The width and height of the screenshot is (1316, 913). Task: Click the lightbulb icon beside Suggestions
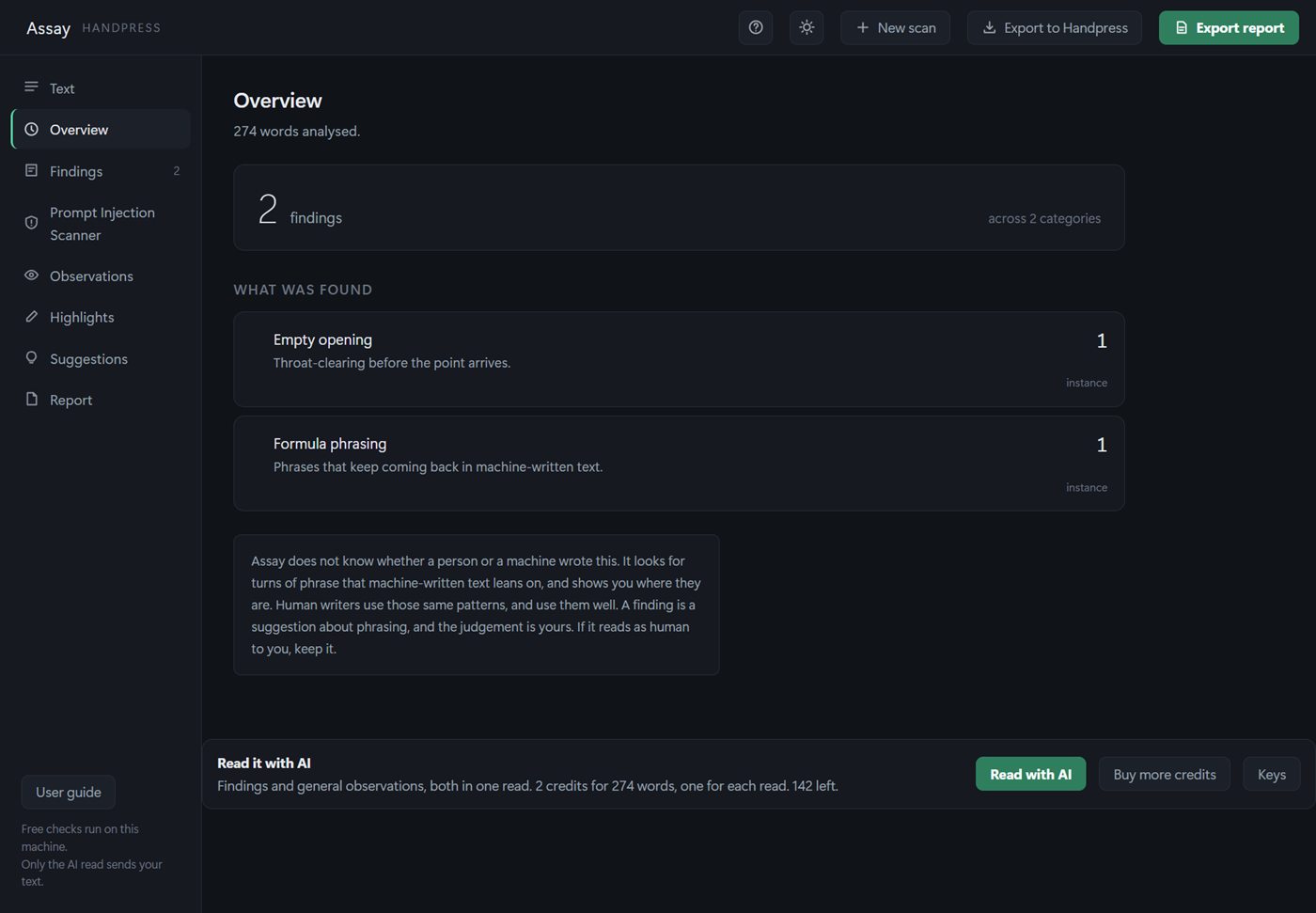tap(31, 358)
